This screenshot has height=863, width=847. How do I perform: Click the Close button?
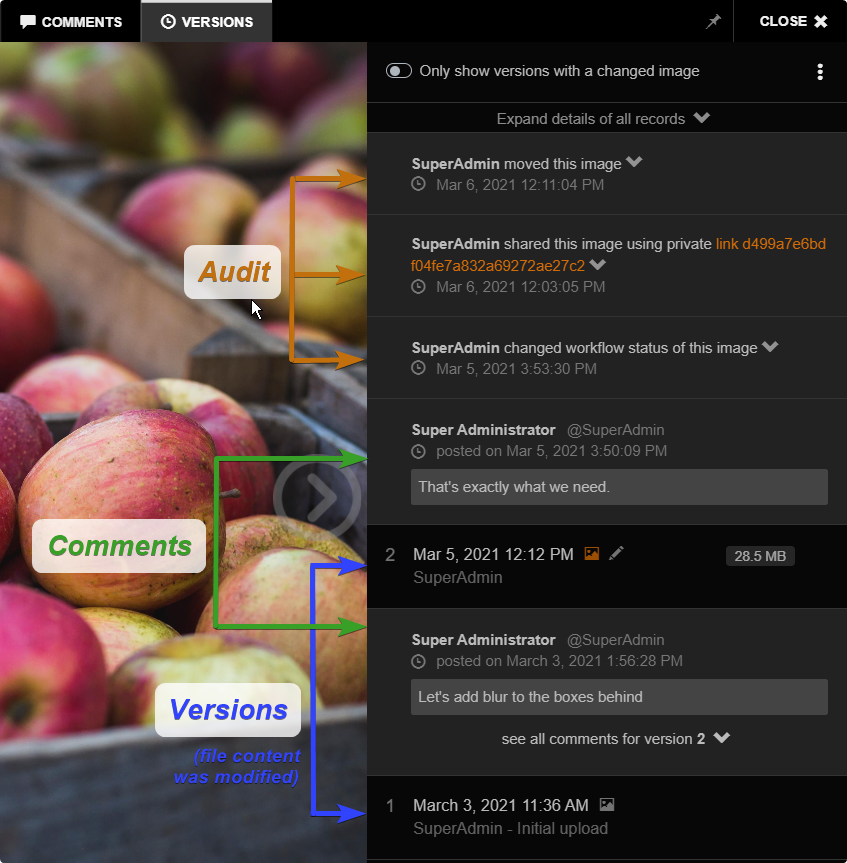point(793,21)
